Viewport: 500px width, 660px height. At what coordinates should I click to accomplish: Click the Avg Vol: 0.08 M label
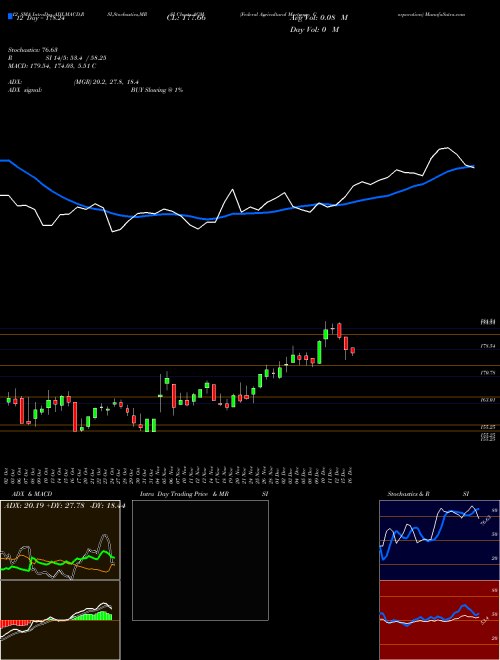[x=319, y=18]
